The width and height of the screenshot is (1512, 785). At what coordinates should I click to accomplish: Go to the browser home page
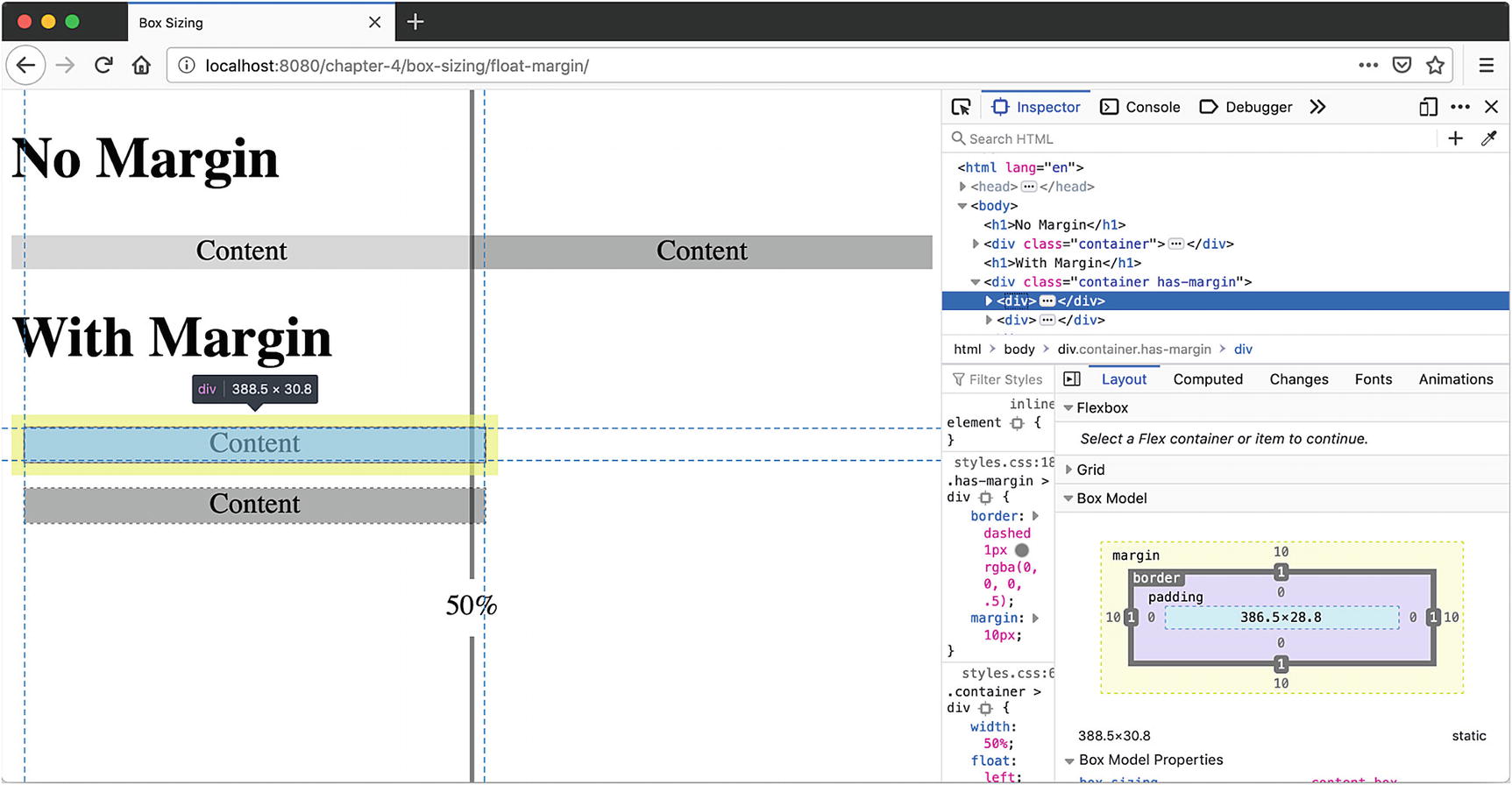pos(141,65)
